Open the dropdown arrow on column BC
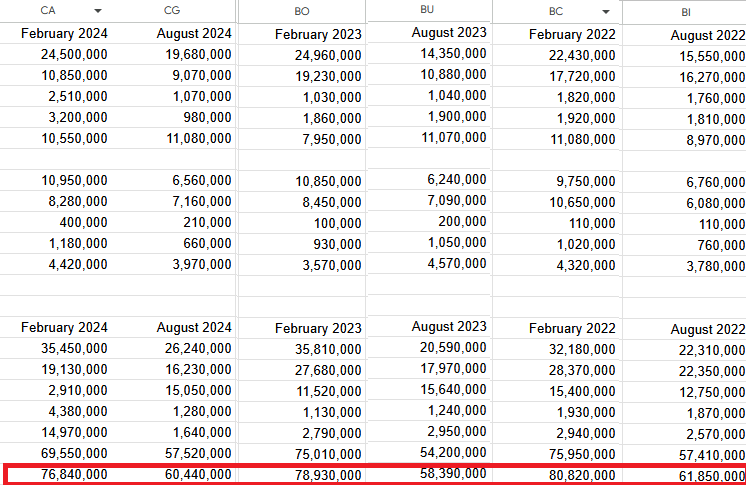The width and height of the screenshot is (746, 485). [606, 12]
